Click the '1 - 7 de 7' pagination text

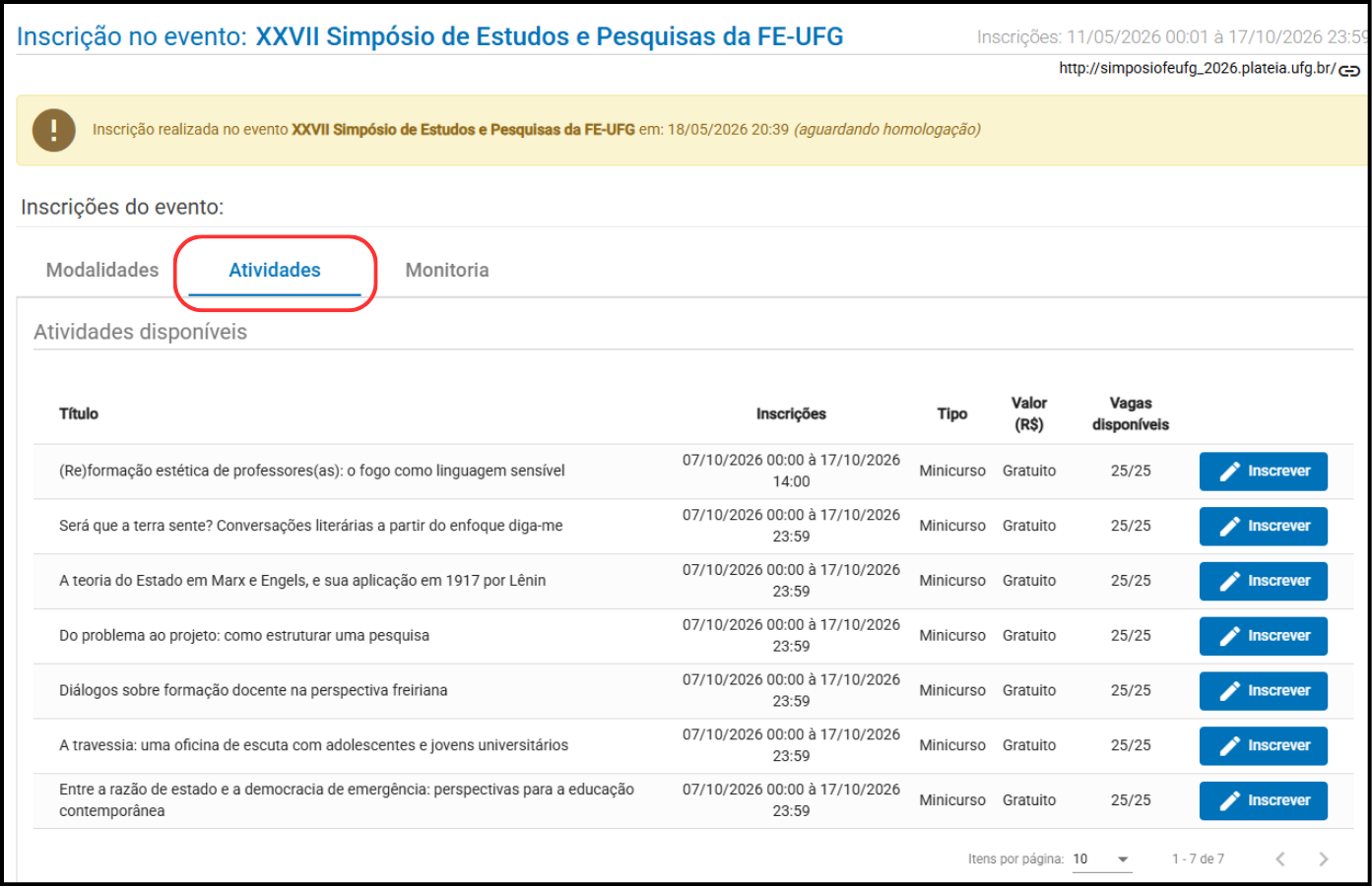coord(1198,859)
